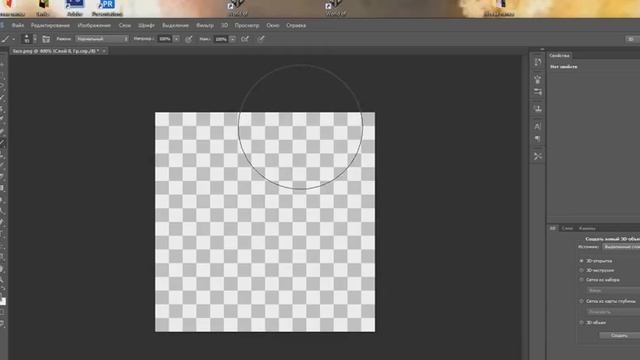The width and height of the screenshot is (640, 360).
Task: Open the blend mode dropdown Нормальный
Action: 102,39
